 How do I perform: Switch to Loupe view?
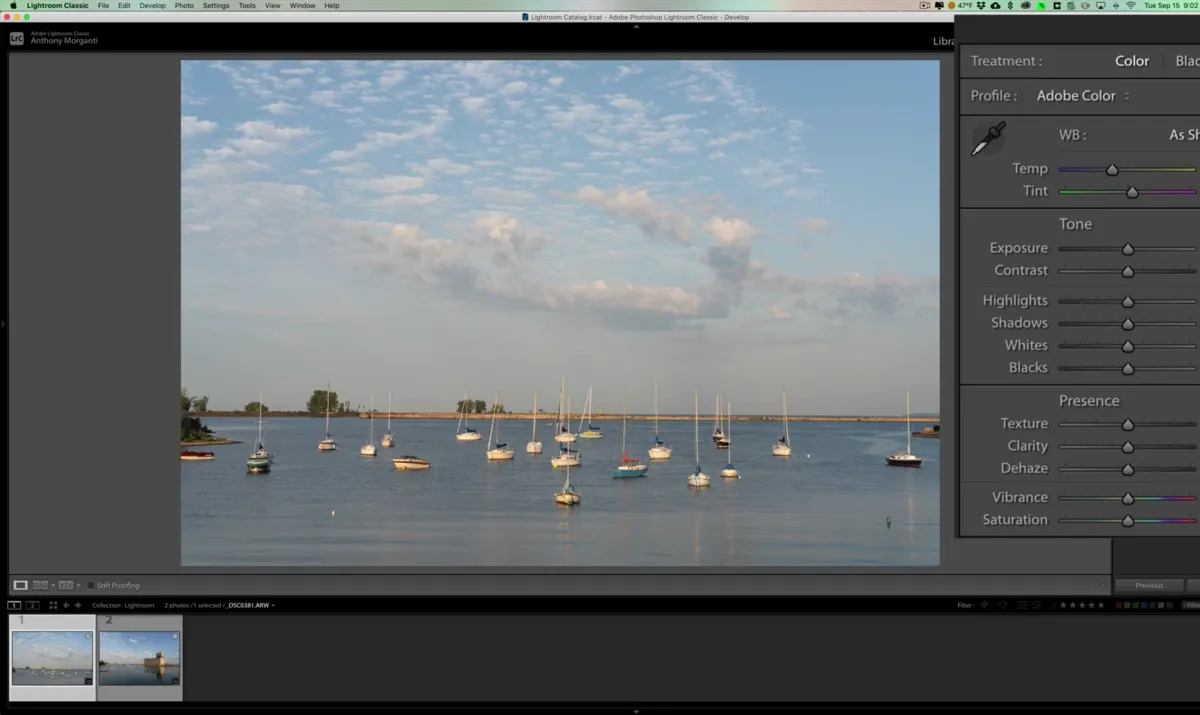click(20, 585)
